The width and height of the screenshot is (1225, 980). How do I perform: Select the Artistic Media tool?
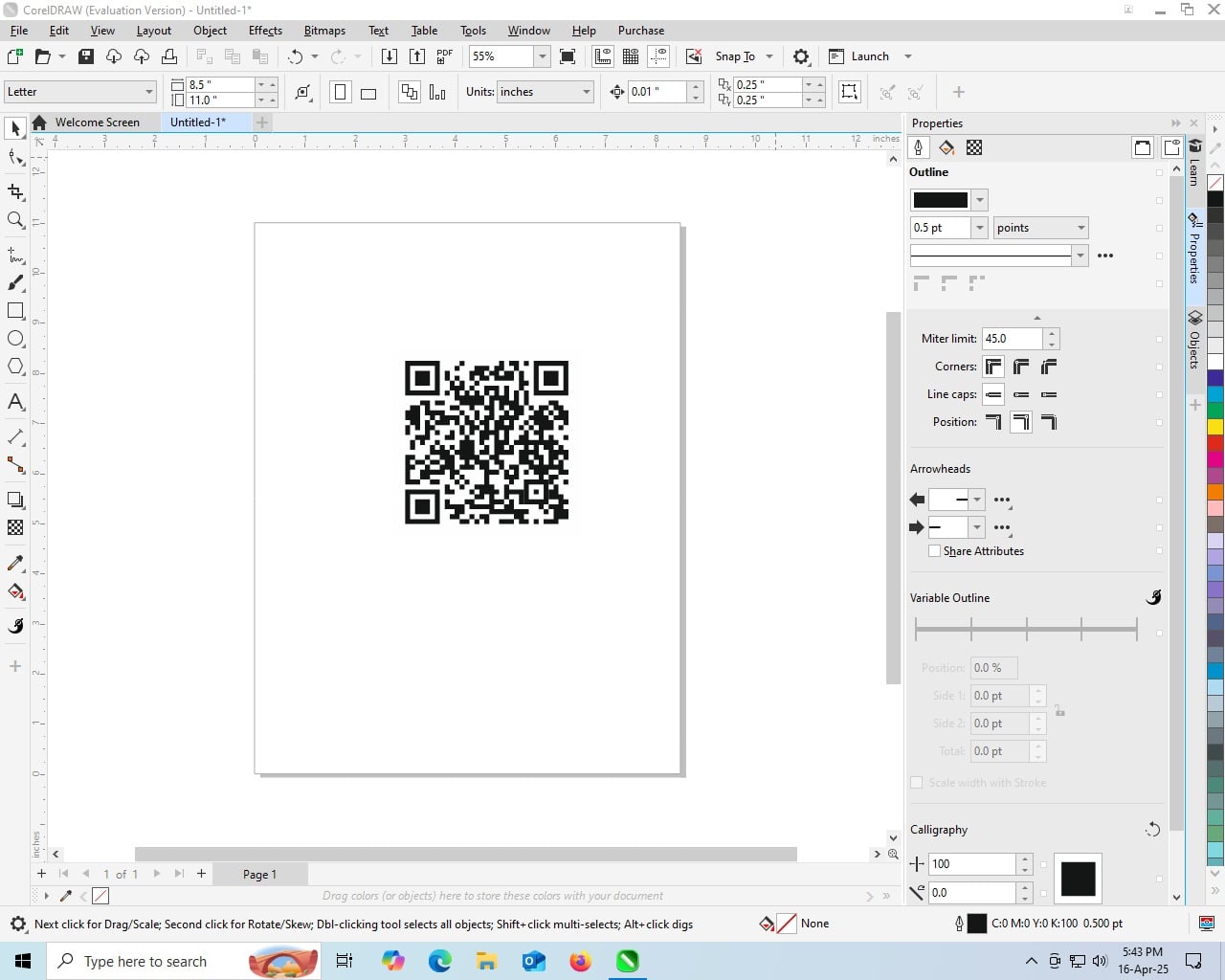15,283
